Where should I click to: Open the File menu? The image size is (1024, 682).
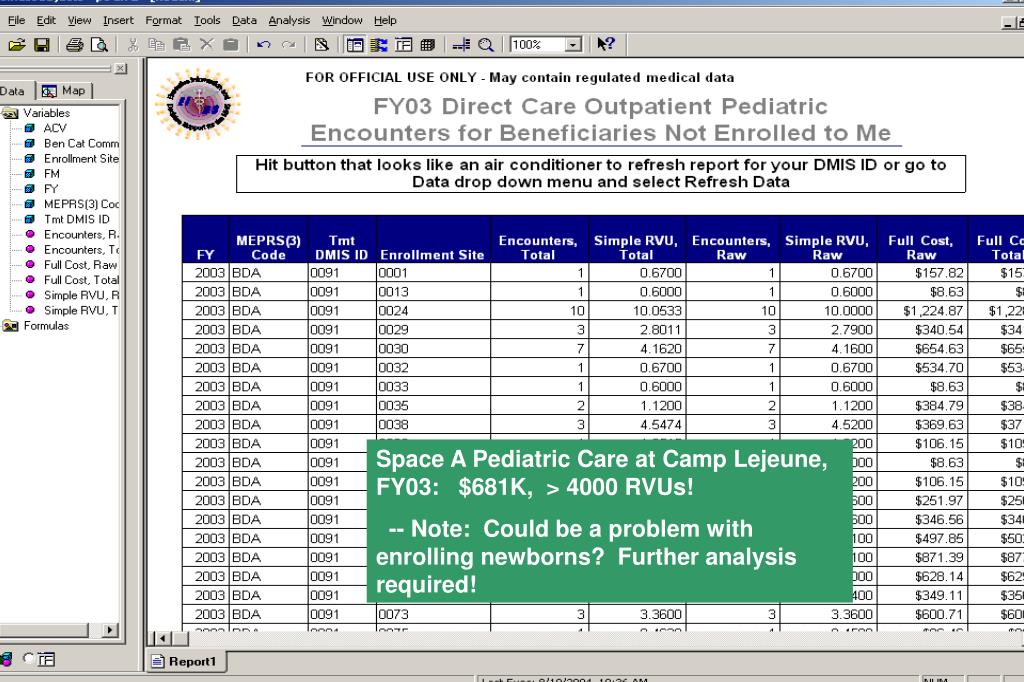(16, 20)
